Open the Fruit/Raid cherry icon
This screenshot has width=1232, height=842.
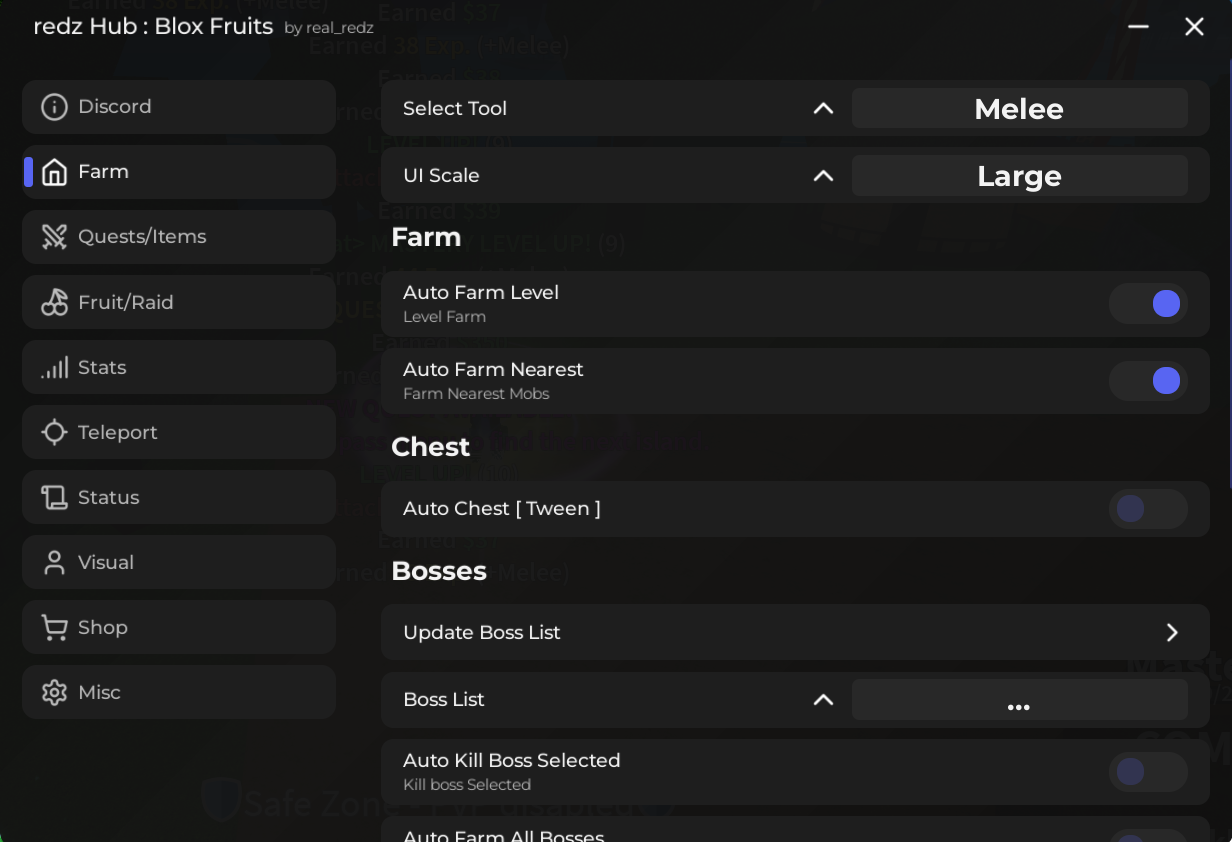tap(54, 302)
